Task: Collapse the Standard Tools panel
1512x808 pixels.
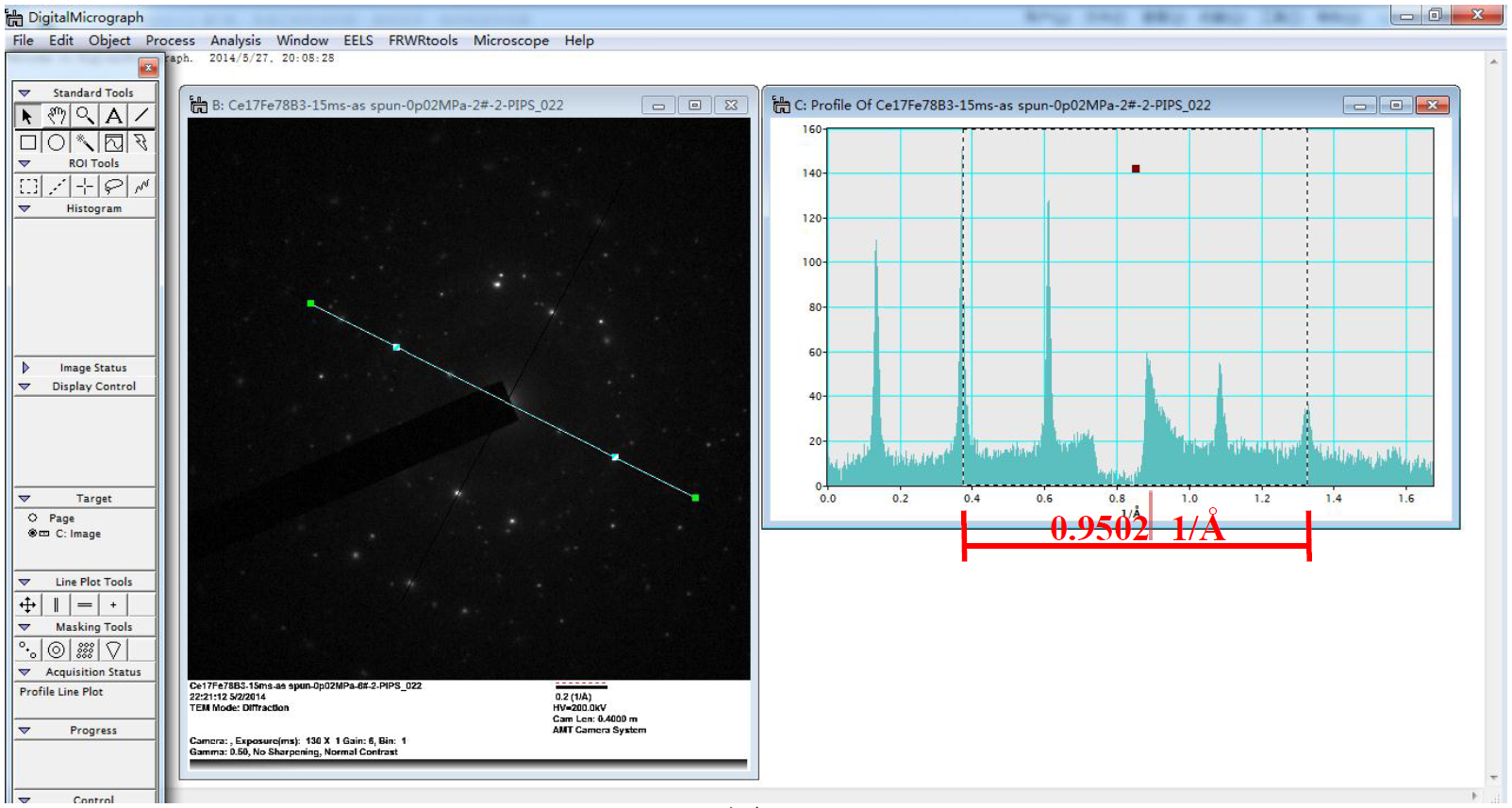Action: coord(25,92)
